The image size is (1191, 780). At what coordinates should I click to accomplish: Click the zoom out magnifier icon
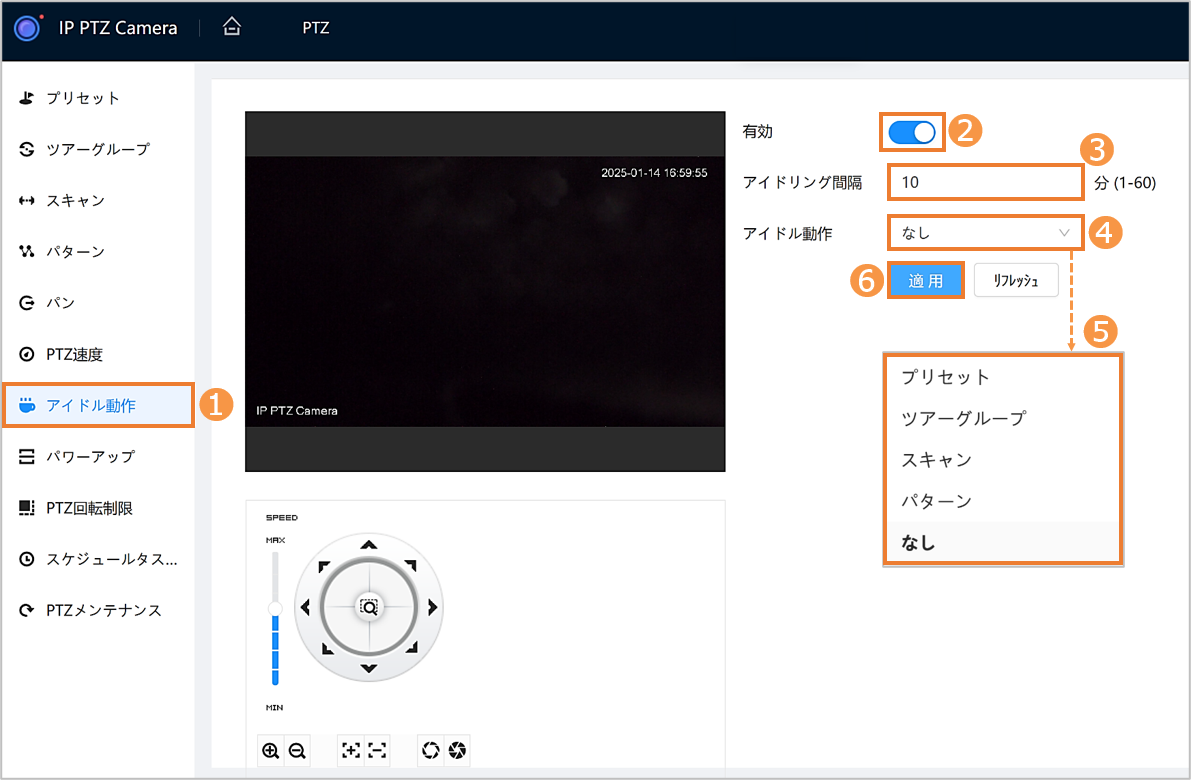(296, 750)
